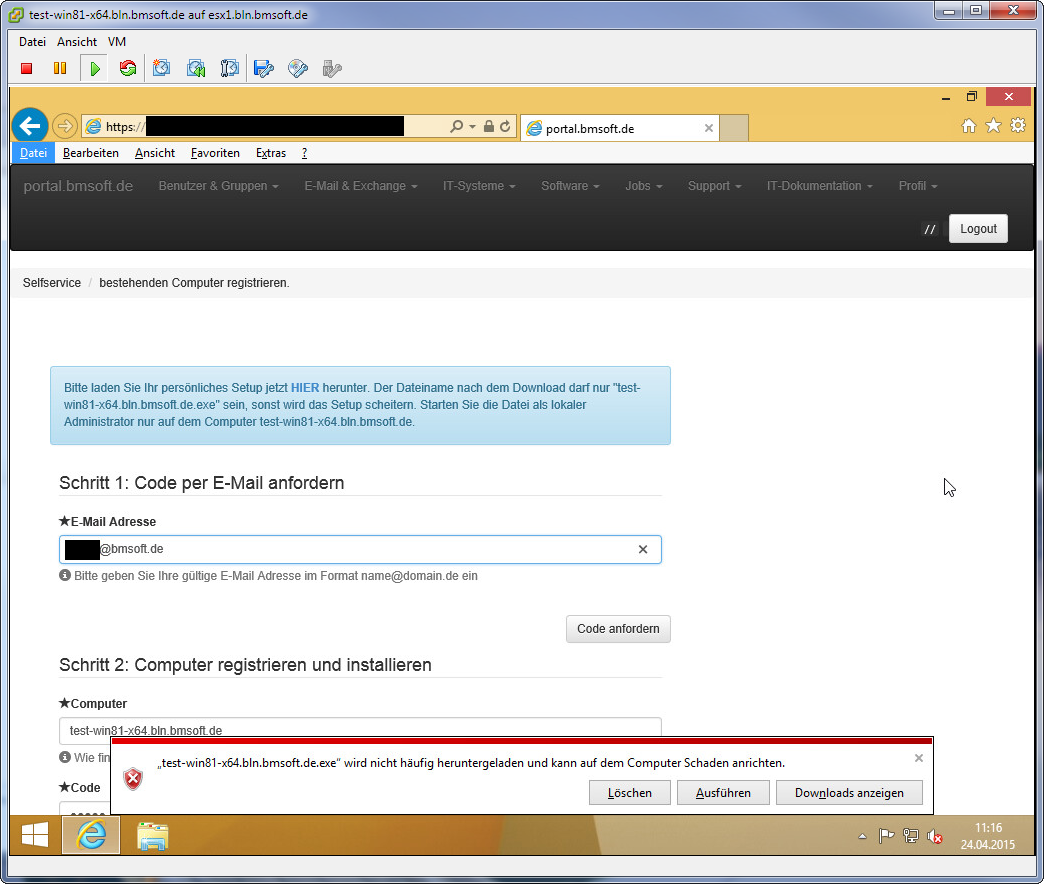
Task: Open the address bar search dropdown arrow
Action: (x=472, y=126)
